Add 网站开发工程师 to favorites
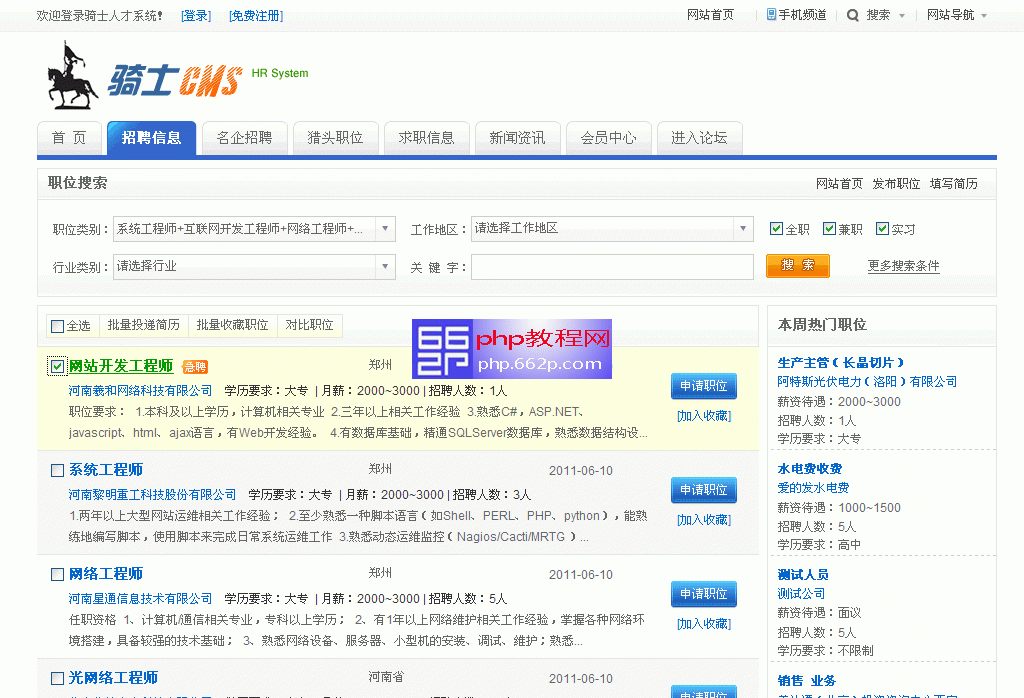The image size is (1024, 698). click(x=704, y=416)
